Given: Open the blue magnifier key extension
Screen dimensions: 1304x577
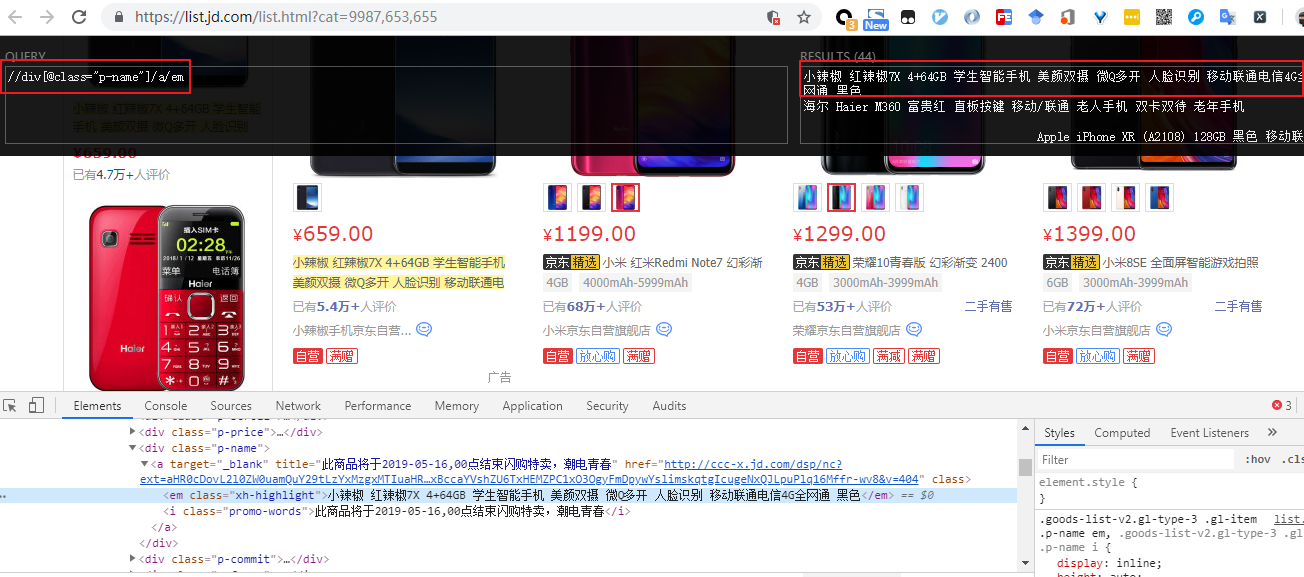Looking at the screenshot, I should click(x=1195, y=17).
